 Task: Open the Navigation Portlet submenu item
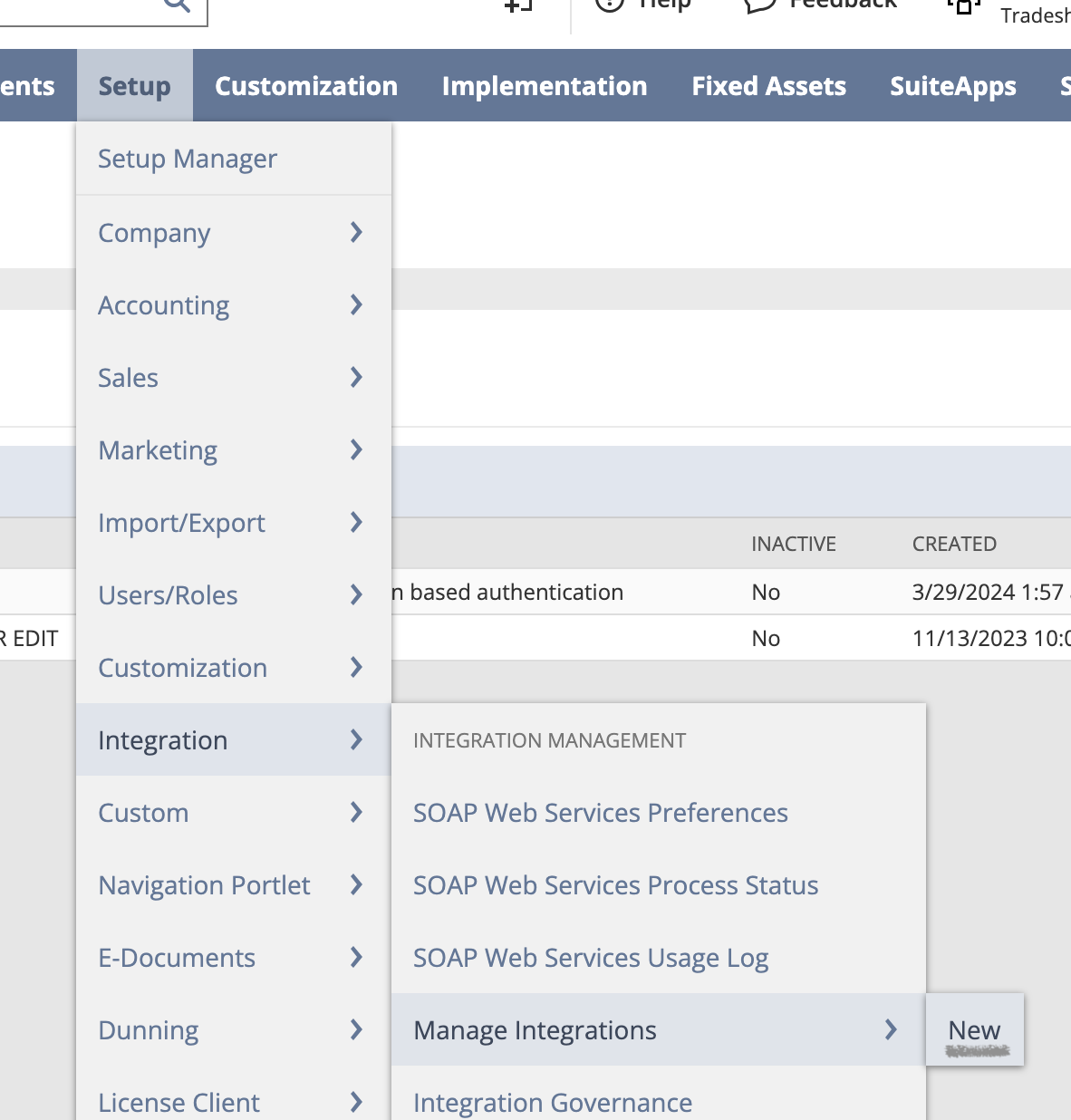tap(234, 885)
